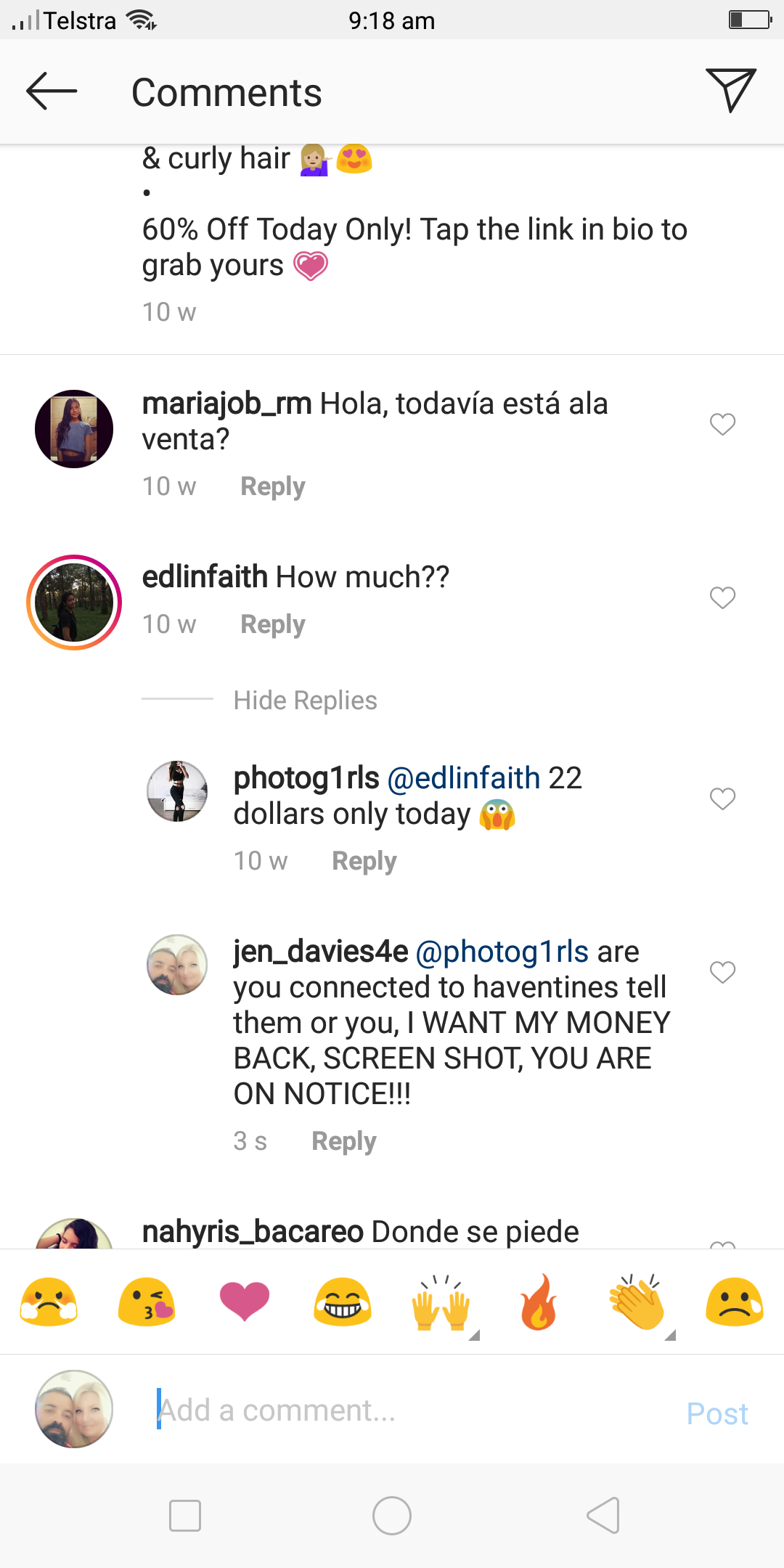Tap the Add a comment field
Screen dimensions: 784x1568
pos(407,1410)
